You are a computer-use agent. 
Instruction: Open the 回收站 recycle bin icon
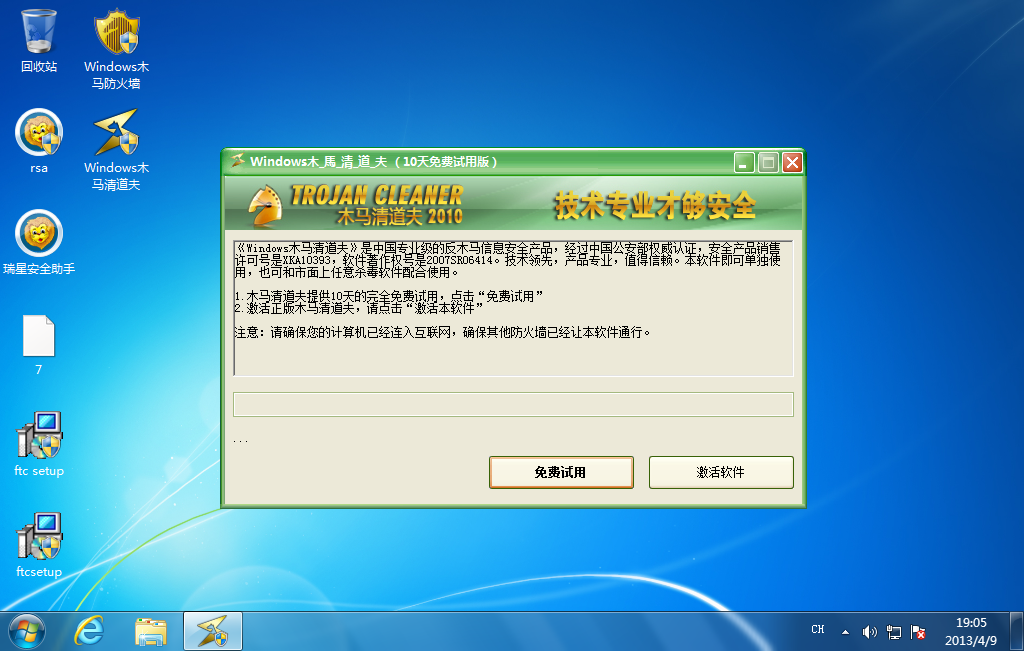point(39,40)
